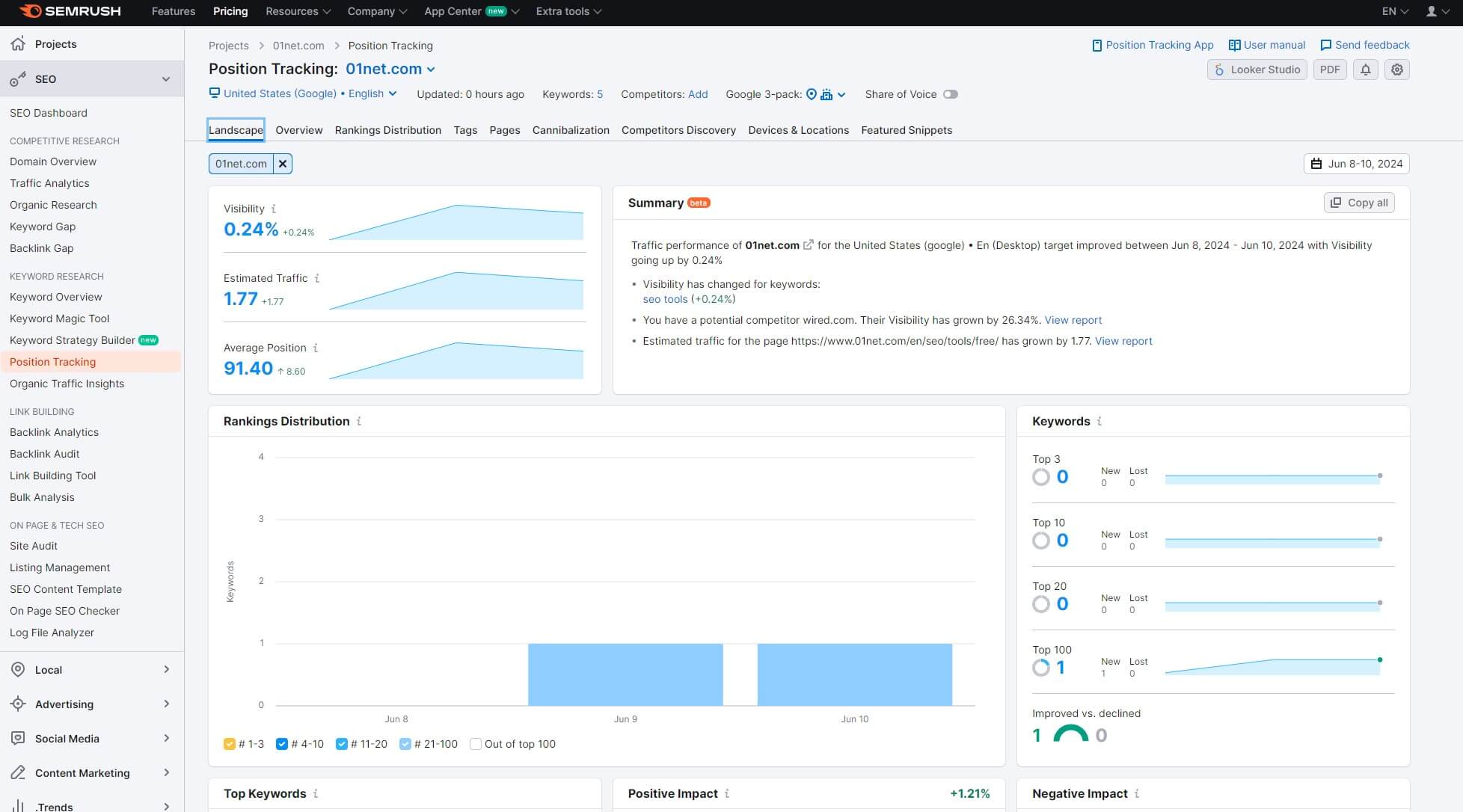
Task: Open View report link for wired.com
Action: coord(1073,320)
